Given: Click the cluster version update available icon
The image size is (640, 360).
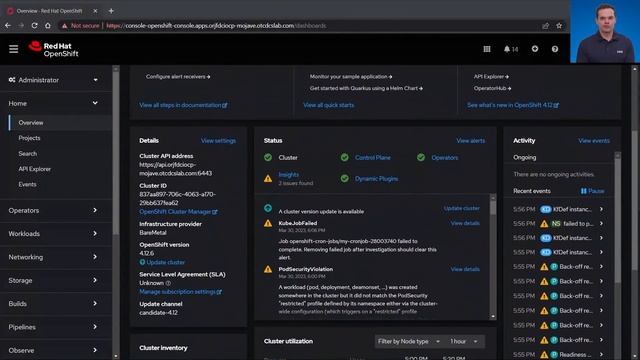Looking at the screenshot, I should click(268, 208).
